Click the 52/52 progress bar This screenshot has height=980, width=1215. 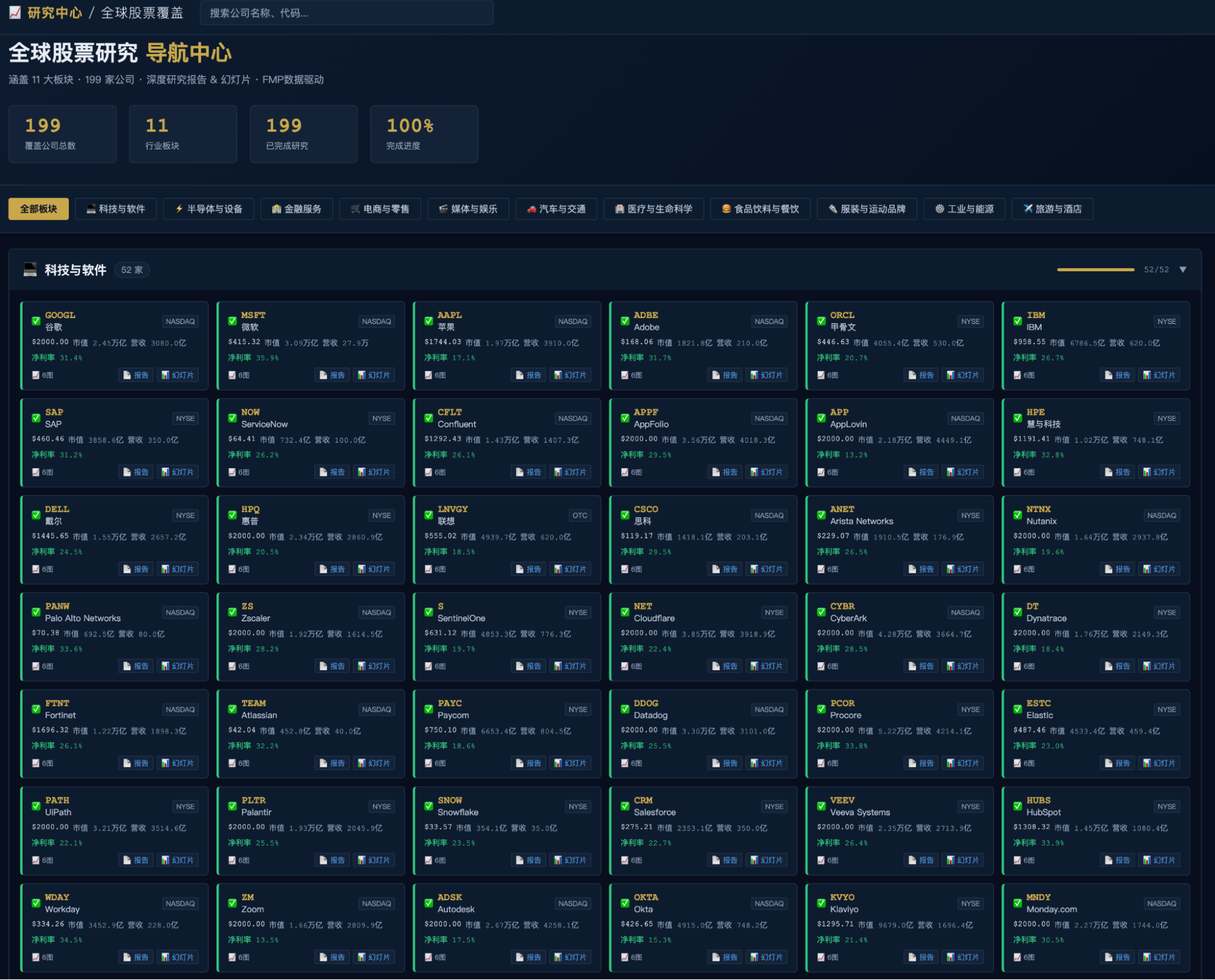click(1095, 269)
